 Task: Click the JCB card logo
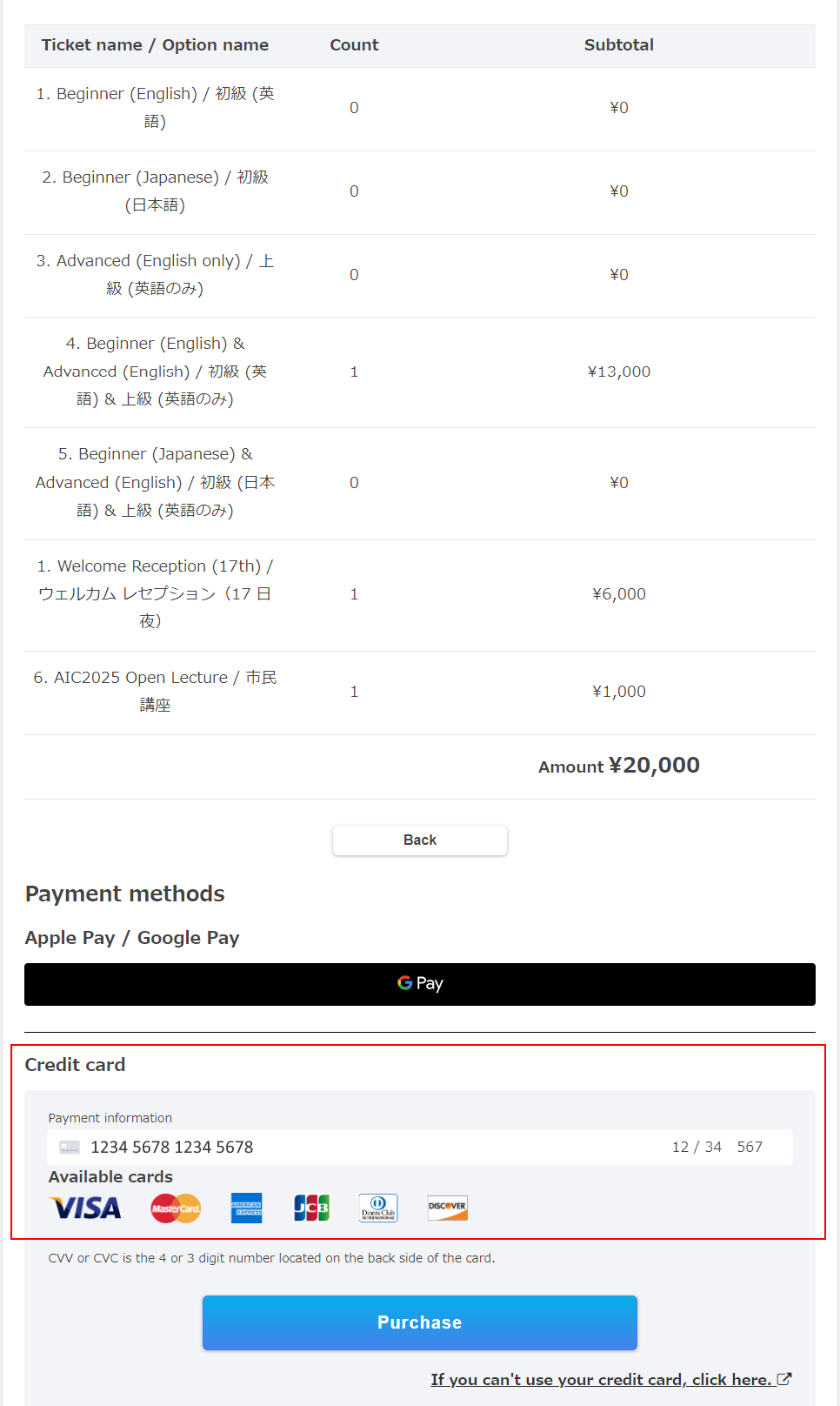point(311,1208)
